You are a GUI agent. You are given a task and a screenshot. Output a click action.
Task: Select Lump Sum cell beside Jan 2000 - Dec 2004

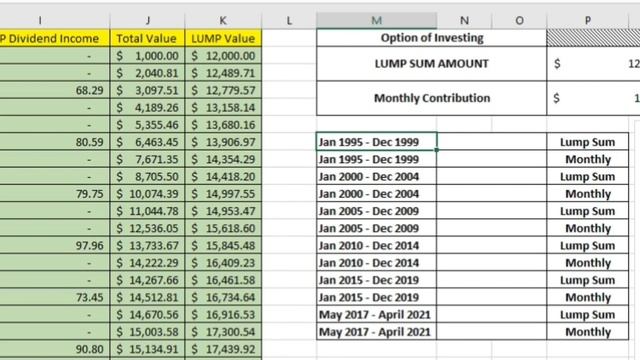588,177
